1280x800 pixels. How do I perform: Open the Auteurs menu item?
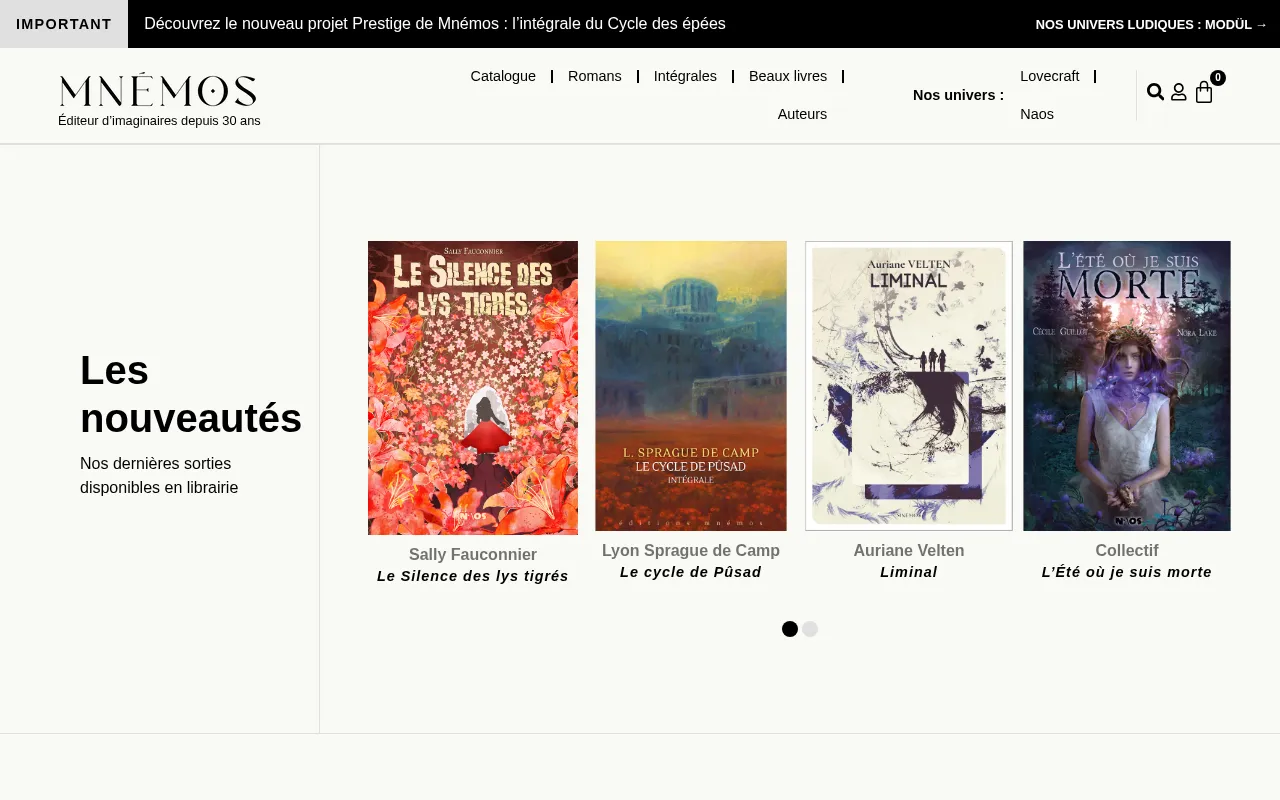point(802,114)
